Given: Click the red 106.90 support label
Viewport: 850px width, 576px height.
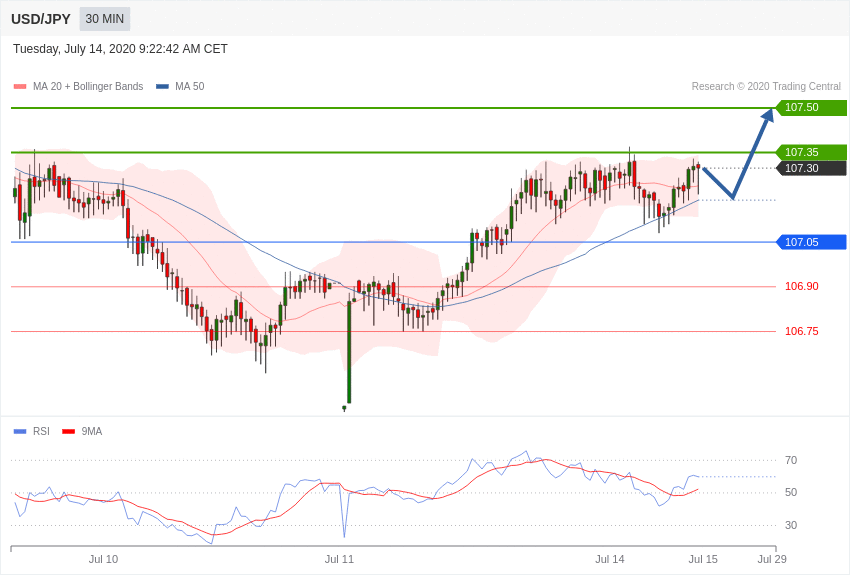Looking at the screenshot, I should 802,286.
